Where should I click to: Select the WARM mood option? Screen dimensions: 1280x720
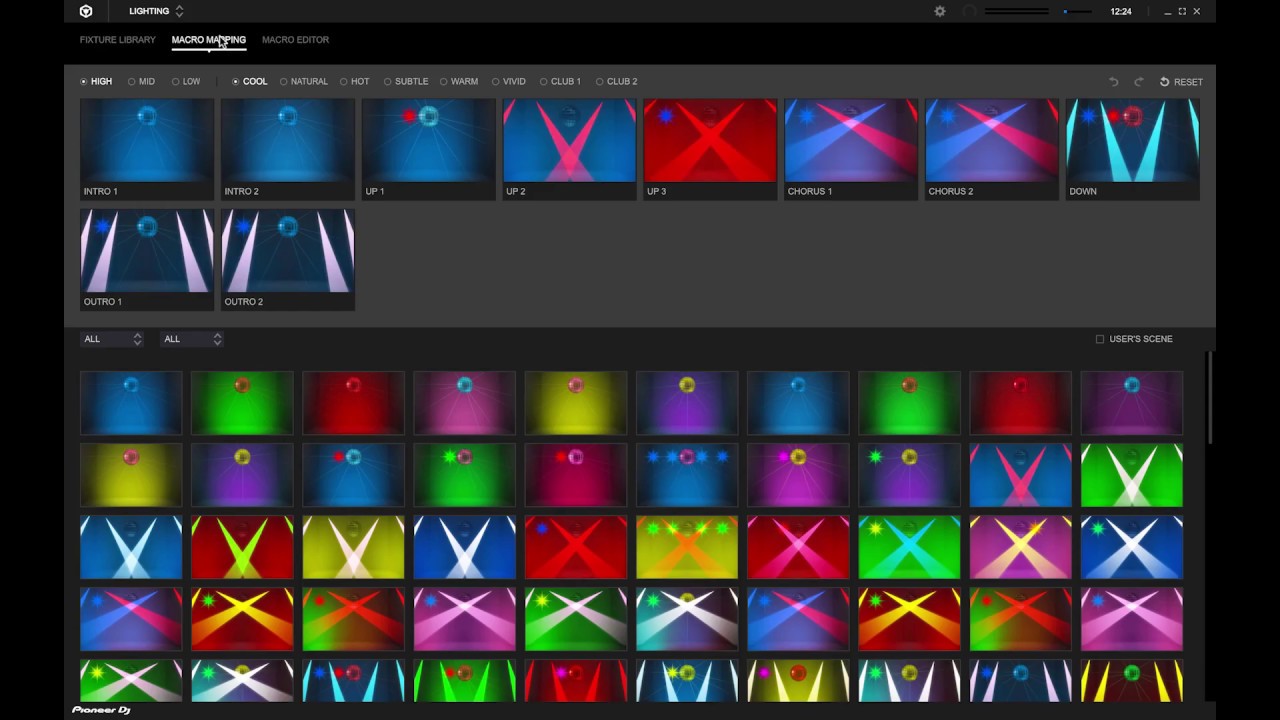pos(458,82)
